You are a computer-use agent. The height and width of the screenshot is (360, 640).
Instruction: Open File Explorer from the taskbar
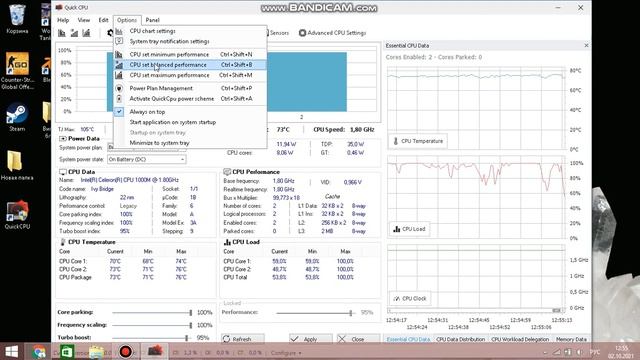96,352
